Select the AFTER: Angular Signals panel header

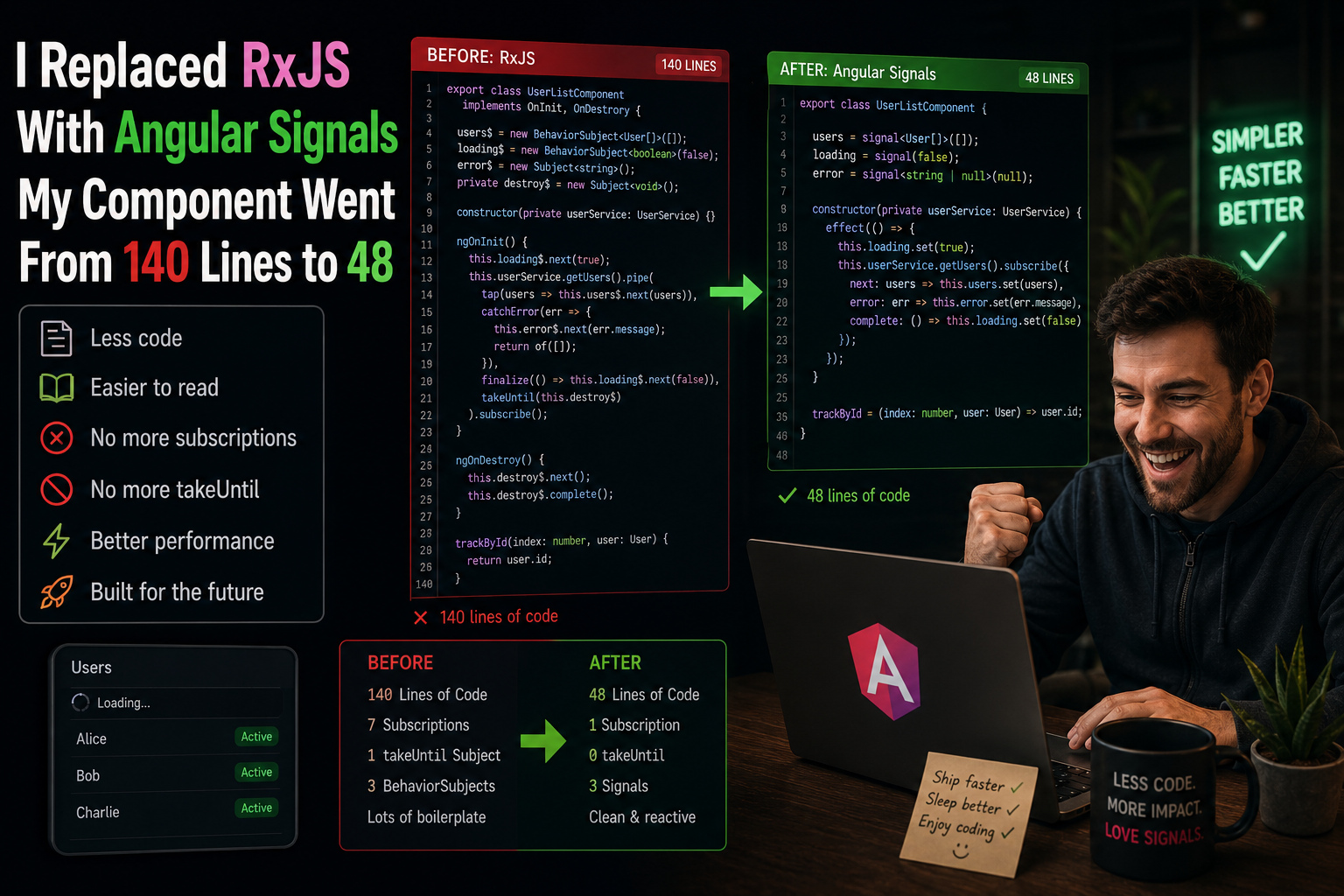[x=927, y=73]
